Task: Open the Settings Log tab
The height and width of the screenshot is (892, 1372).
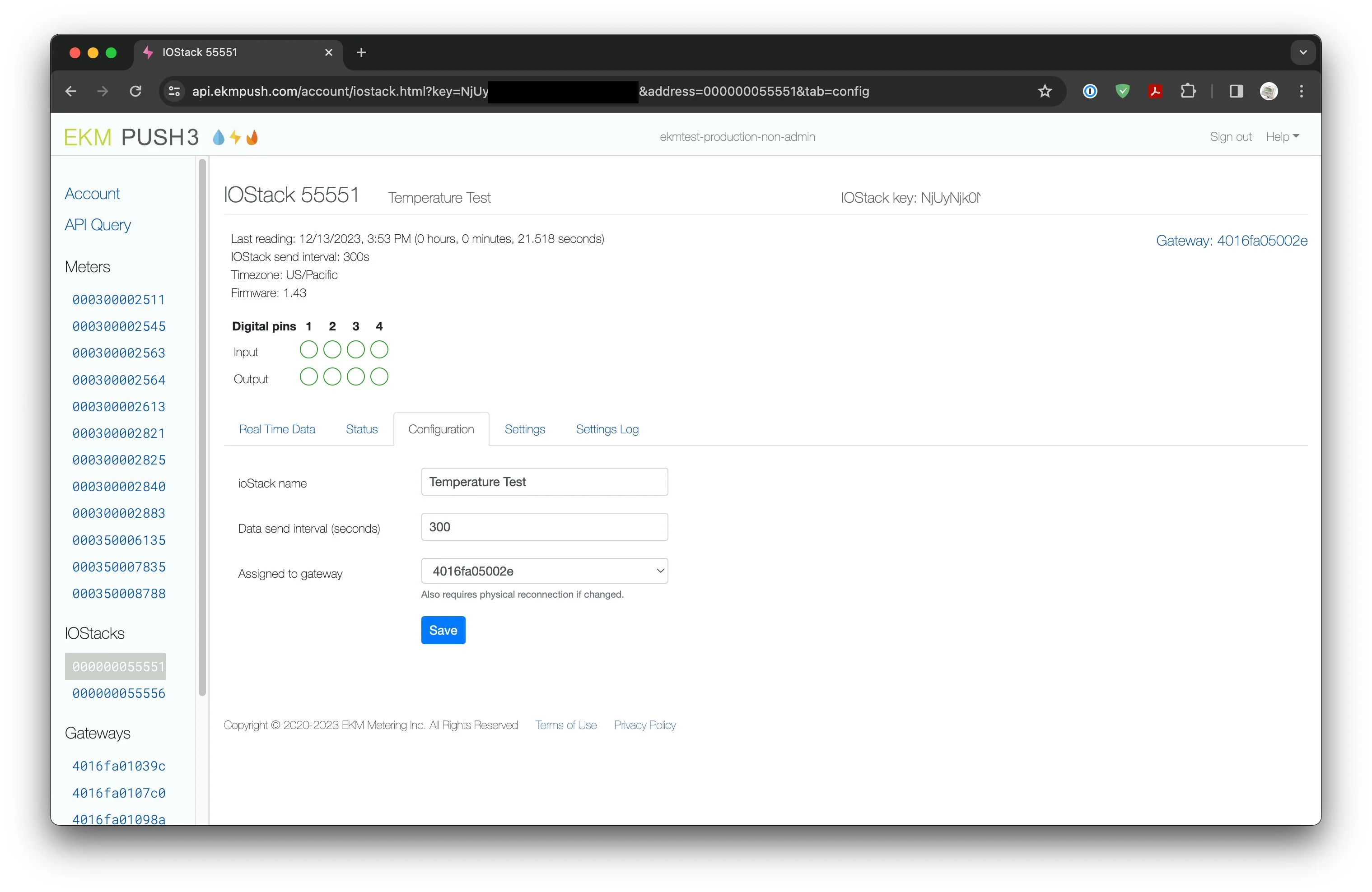Action: point(607,429)
